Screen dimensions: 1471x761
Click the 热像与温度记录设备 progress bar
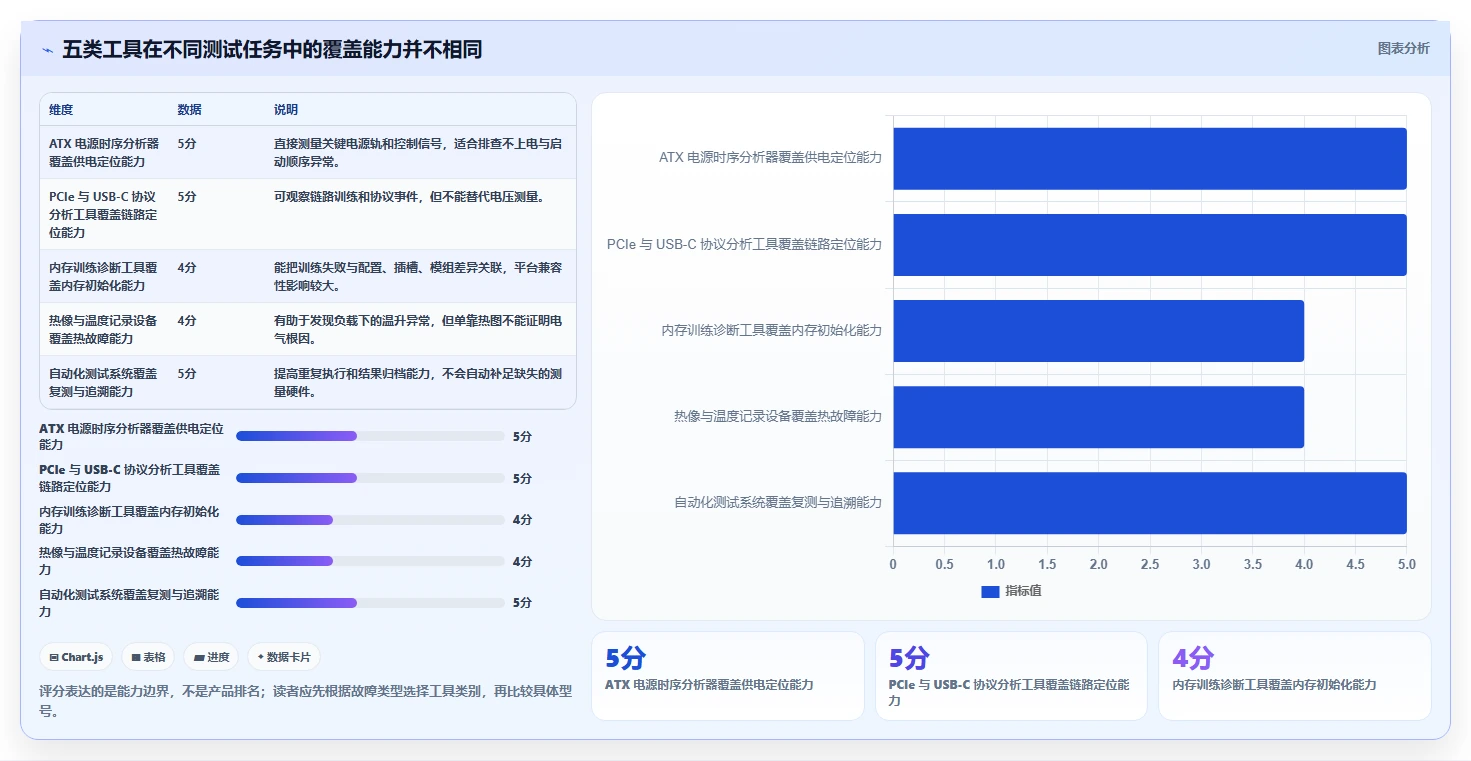click(x=370, y=561)
